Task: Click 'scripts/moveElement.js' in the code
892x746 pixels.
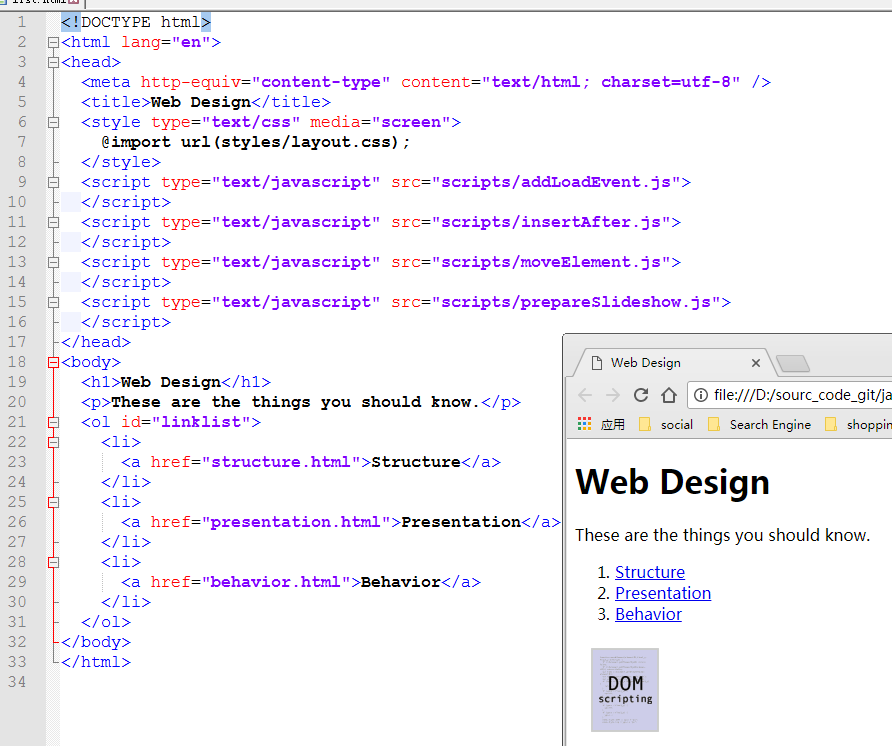Action: tap(551, 262)
